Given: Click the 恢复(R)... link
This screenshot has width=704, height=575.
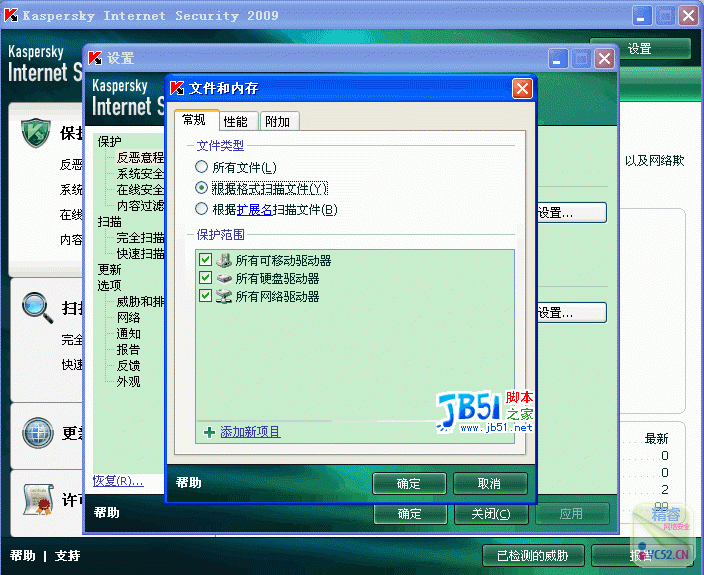Looking at the screenshot, I should [118, 481].
